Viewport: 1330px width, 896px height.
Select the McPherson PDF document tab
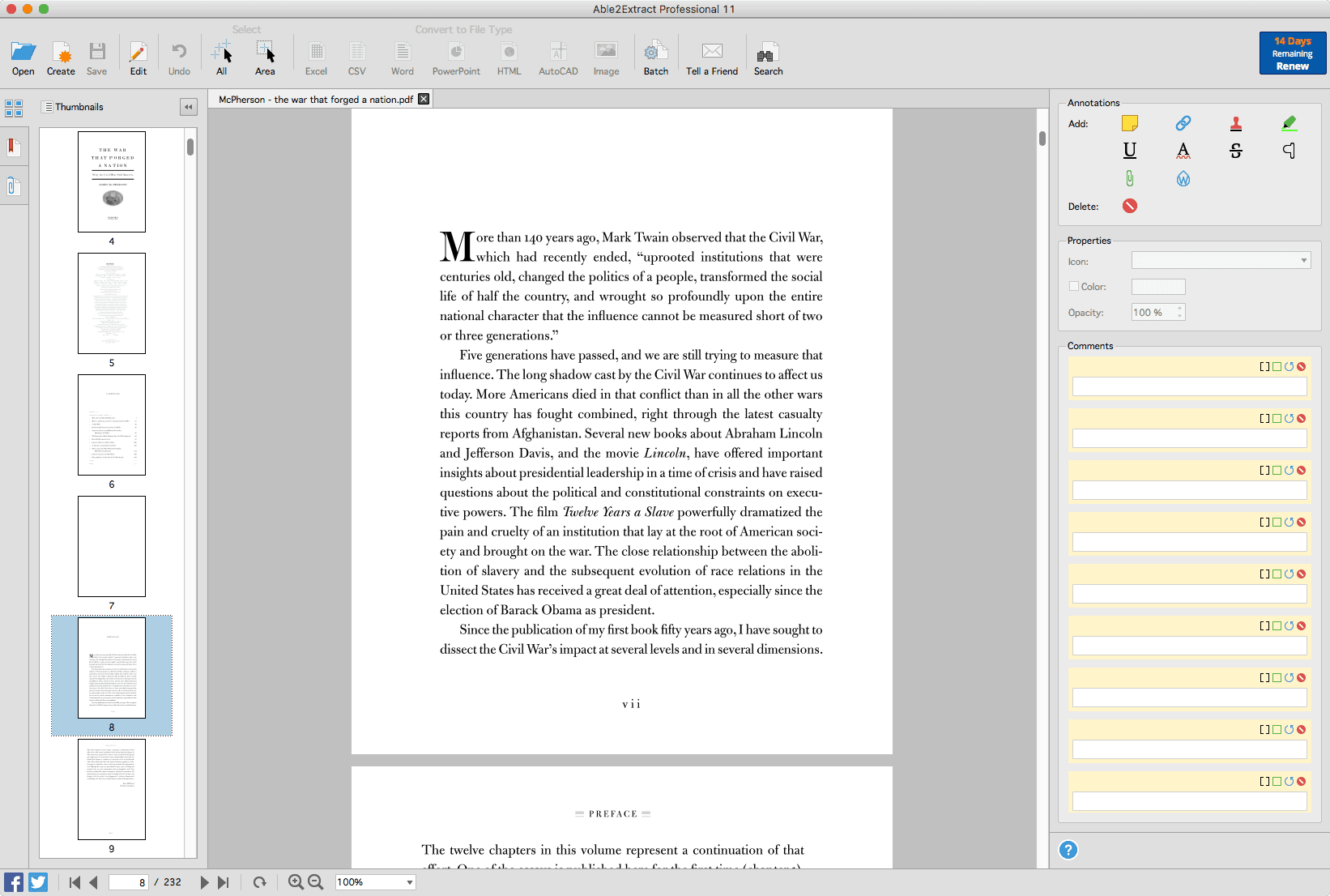316,100
